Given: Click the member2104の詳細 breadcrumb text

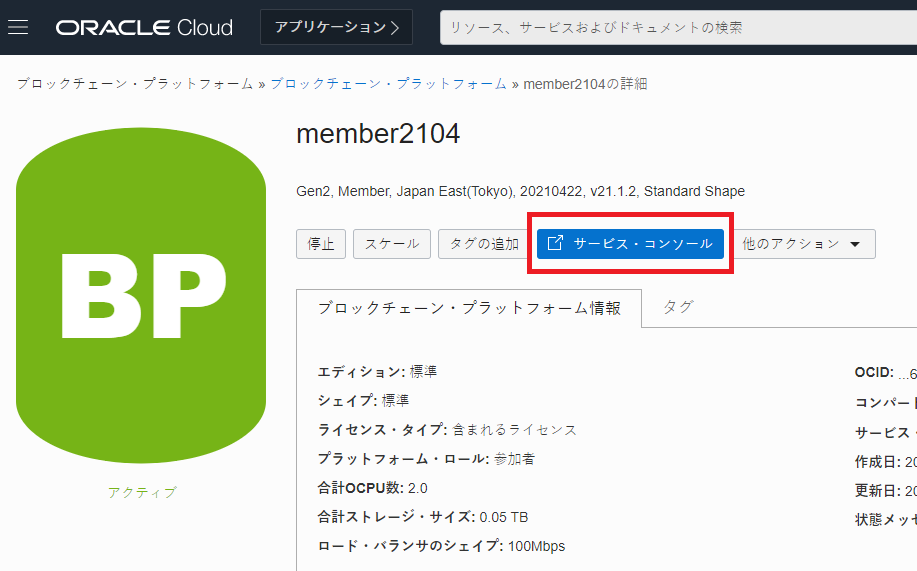Looking at the screenshot, I should (585, 84).
